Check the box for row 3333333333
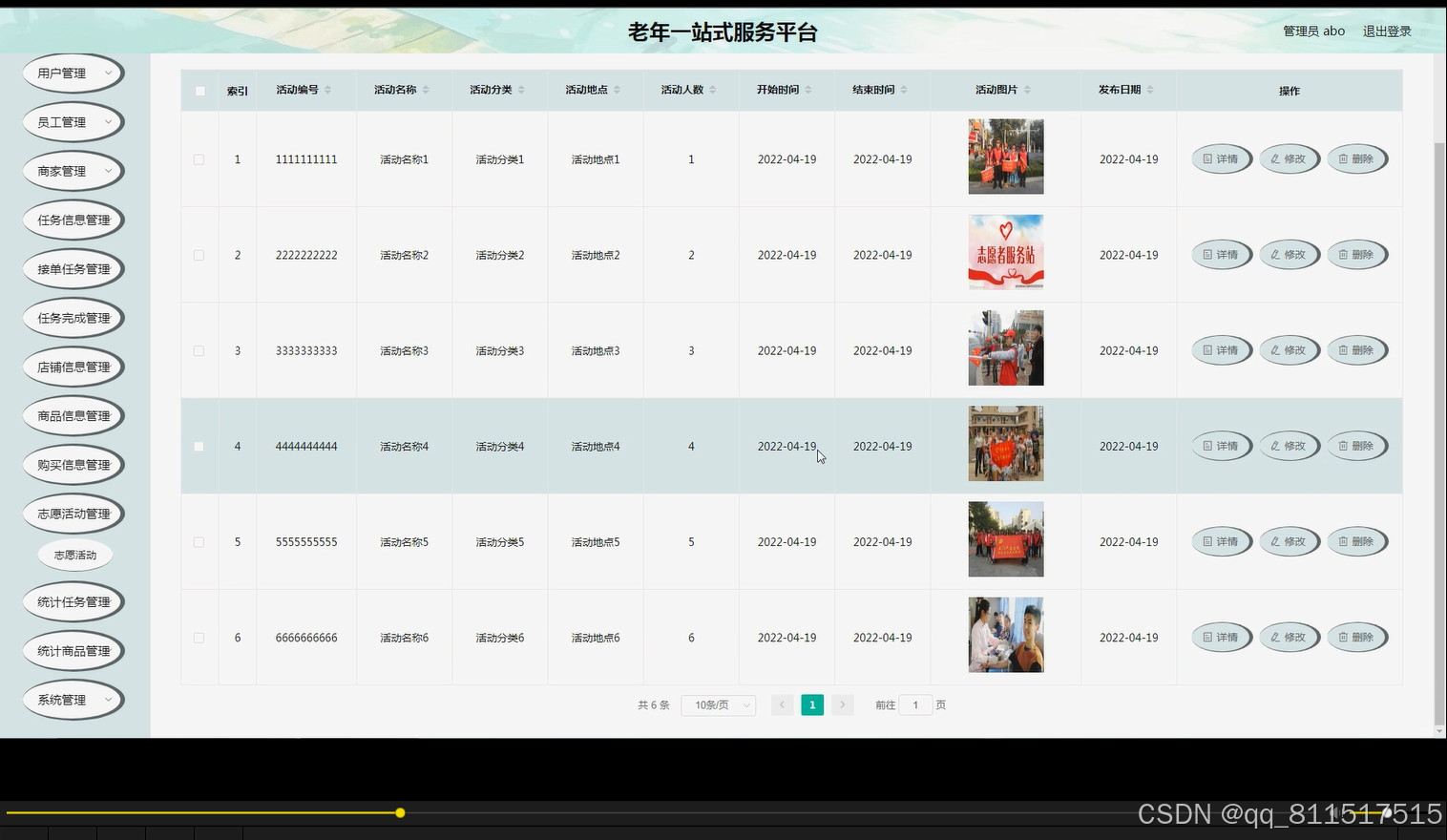This screenshot has width=1447, height=840. [199, 350]
